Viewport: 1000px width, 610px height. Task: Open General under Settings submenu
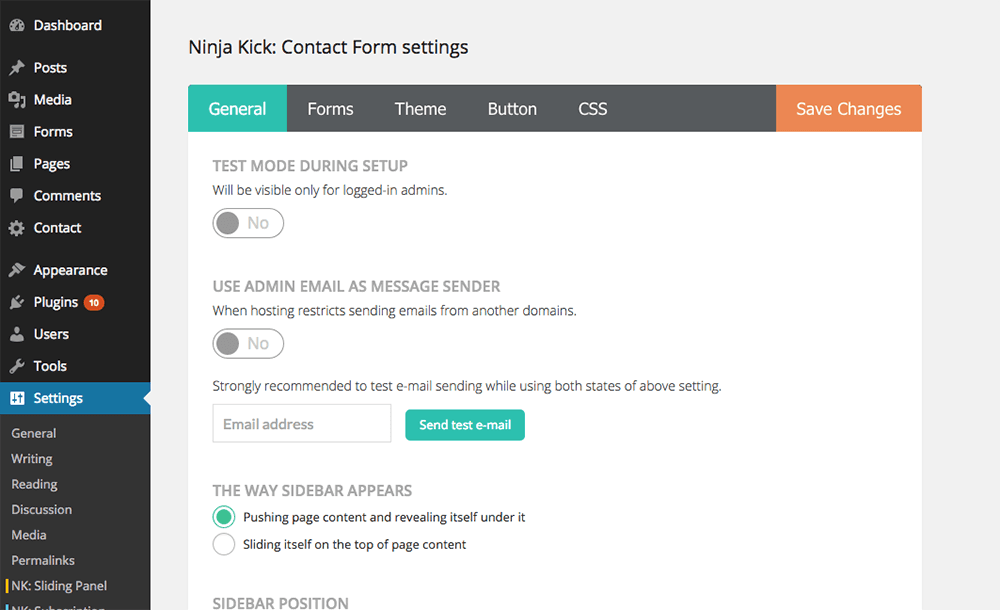coord(34,433)
